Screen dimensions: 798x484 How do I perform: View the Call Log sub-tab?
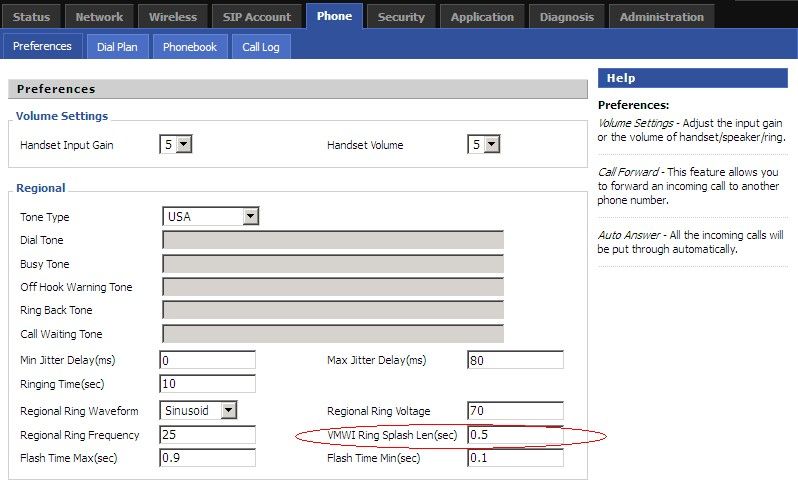tap(261, 47)
